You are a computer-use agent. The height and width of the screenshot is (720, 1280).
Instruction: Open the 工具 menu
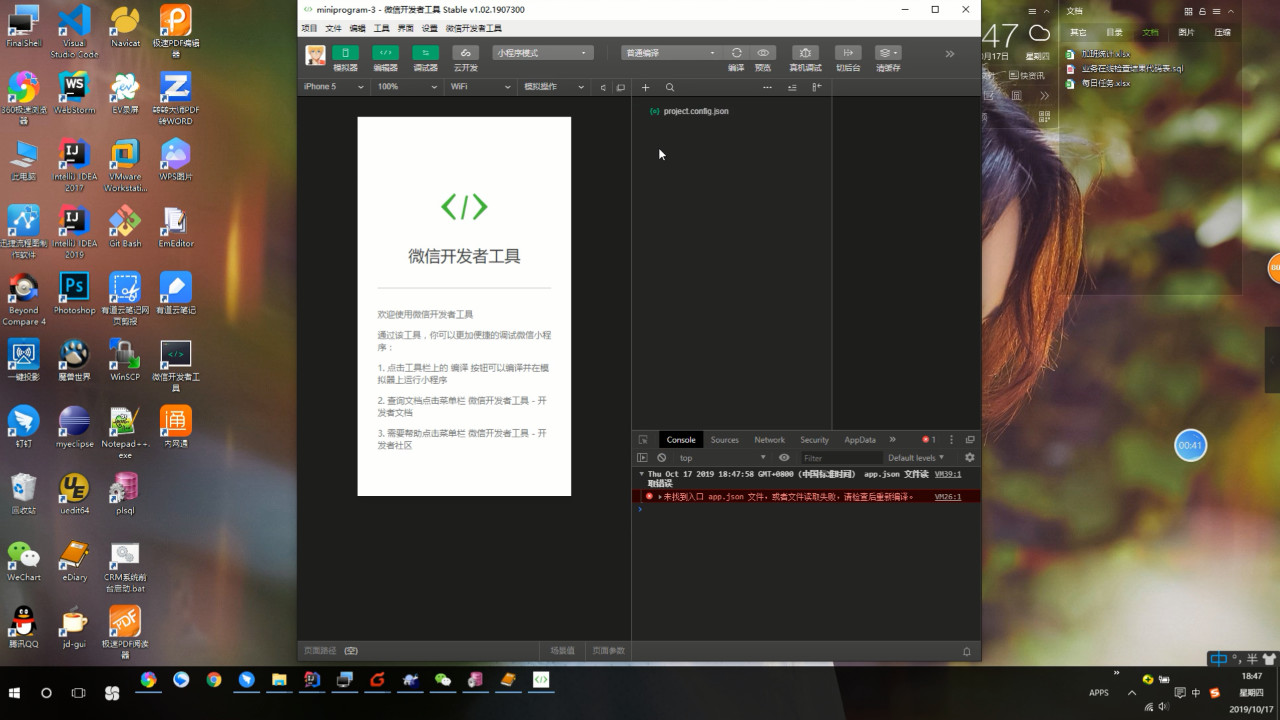(381, 28)
